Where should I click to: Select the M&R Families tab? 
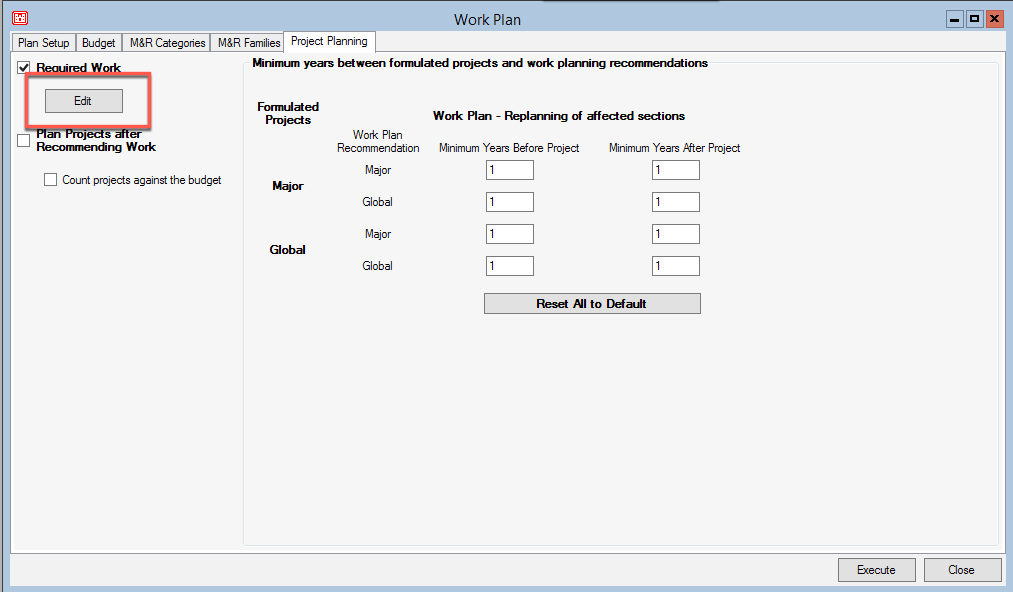click(249, 43)
